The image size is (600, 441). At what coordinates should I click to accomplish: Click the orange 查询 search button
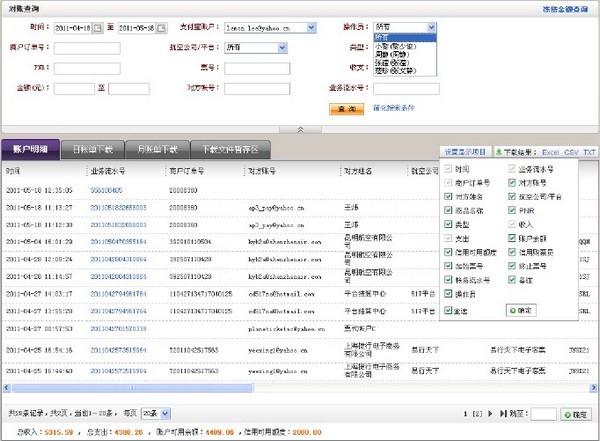pos(346,108)
